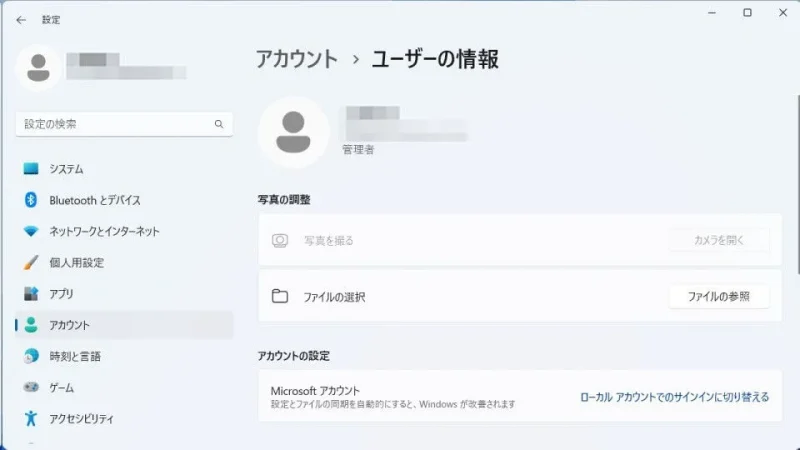Click the ゲーム controller icon

pyautogui.click(x=31, y=387)
